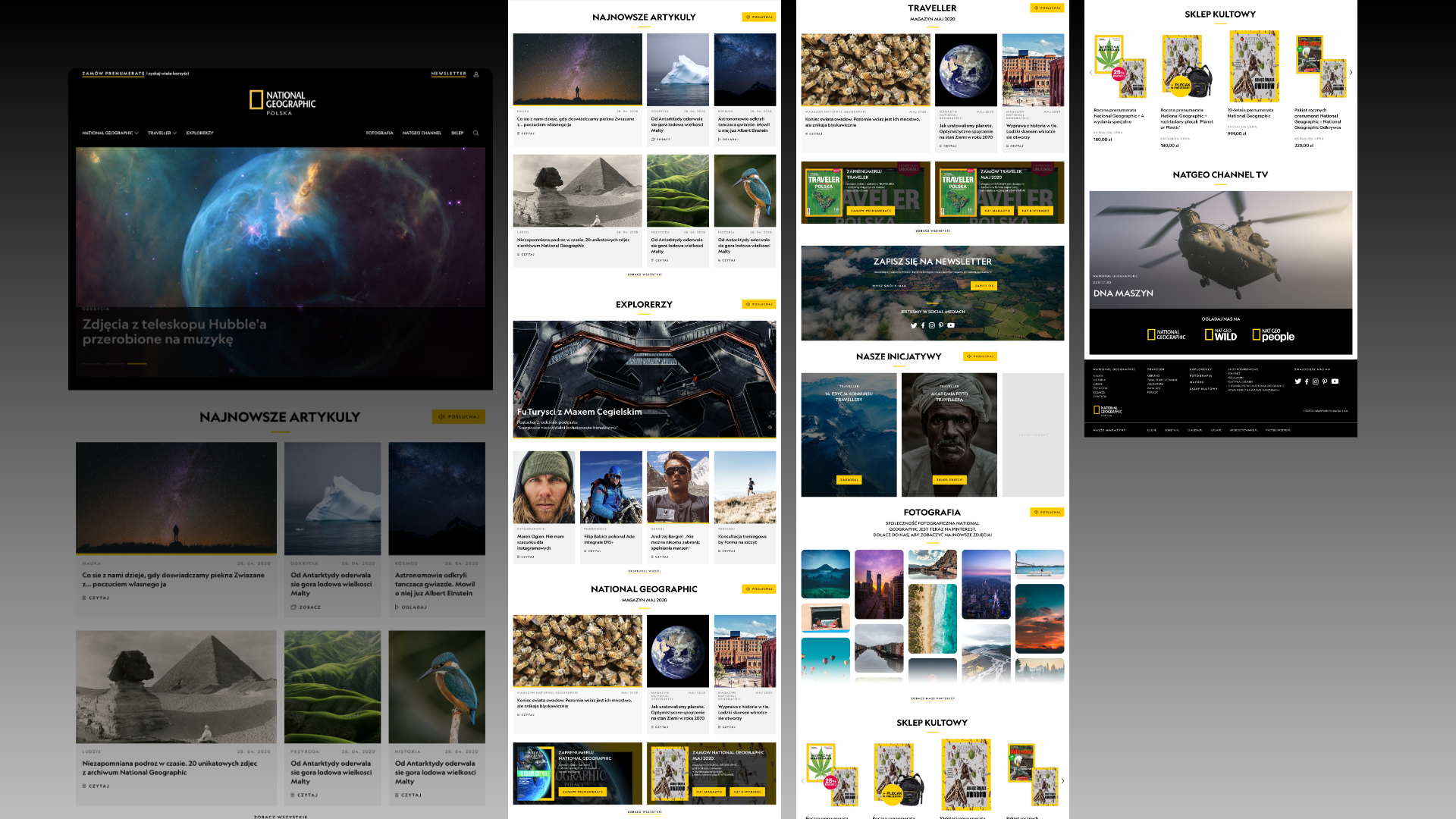Open Instagram icon in newsletter banner

point(932,325)
